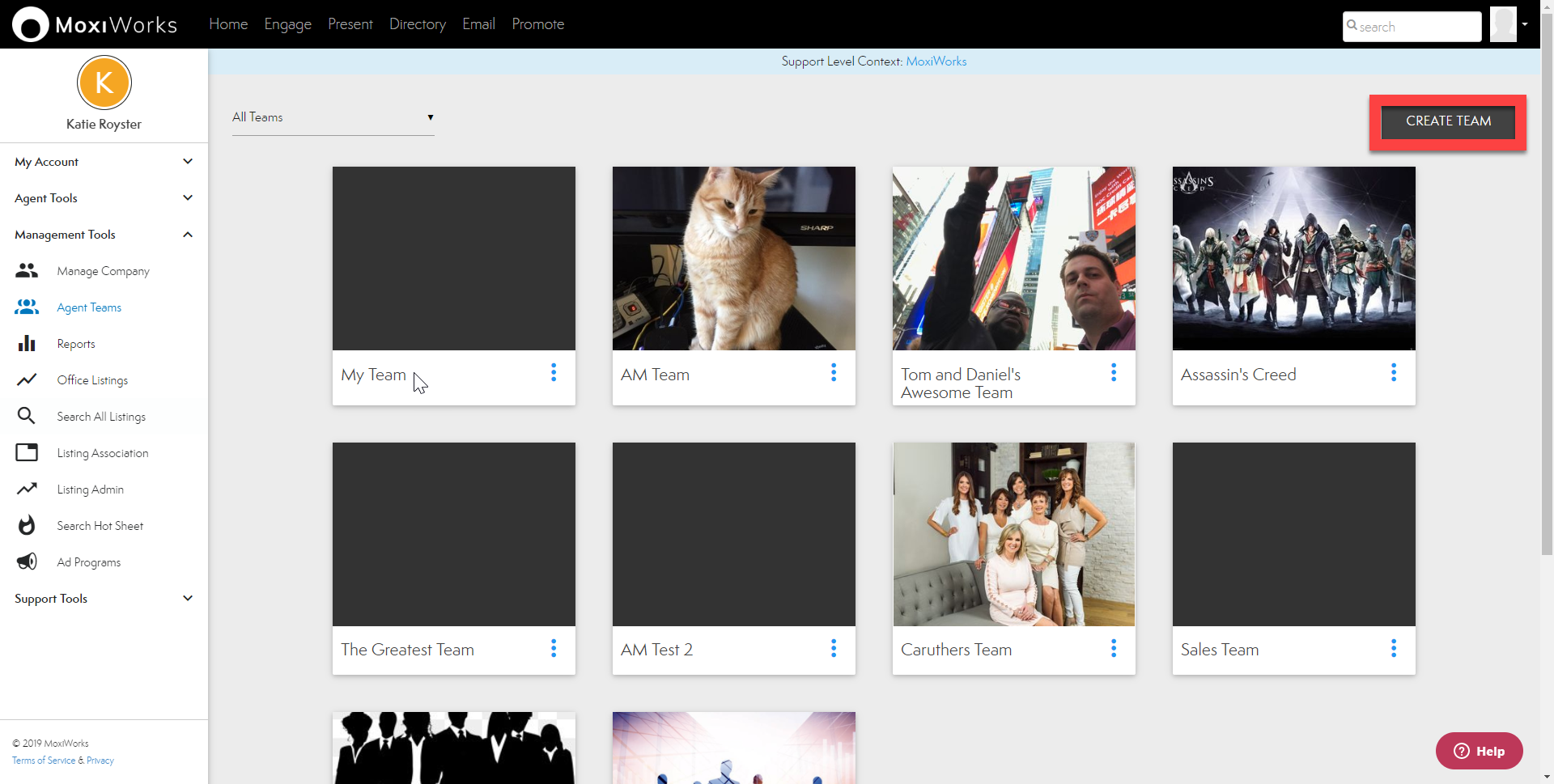Click the Ad Programs megaphone icon
The width and height of the screenshot is (1554, 784).
point(27,562)
